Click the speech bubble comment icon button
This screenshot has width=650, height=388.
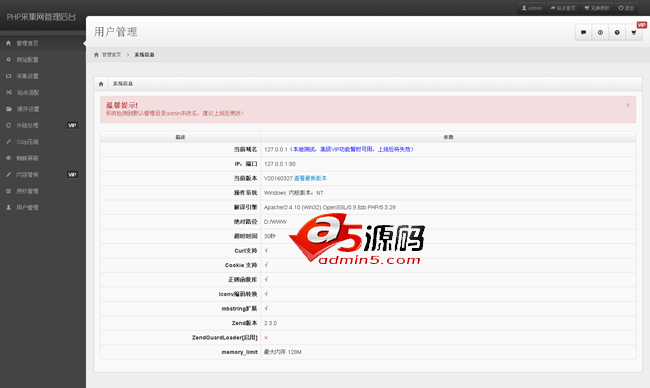[x=583, y=32]
